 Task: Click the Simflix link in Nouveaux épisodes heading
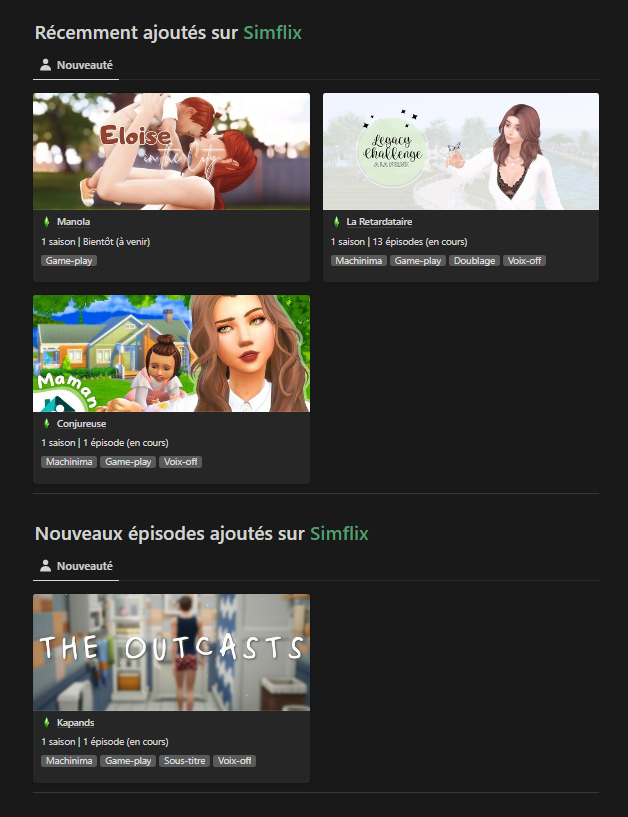(339, 534)
